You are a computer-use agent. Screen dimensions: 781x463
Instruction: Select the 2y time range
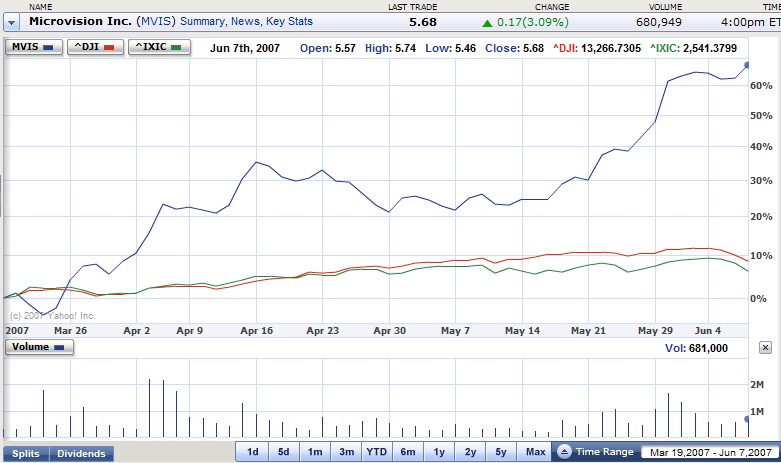tap(470, 452)
